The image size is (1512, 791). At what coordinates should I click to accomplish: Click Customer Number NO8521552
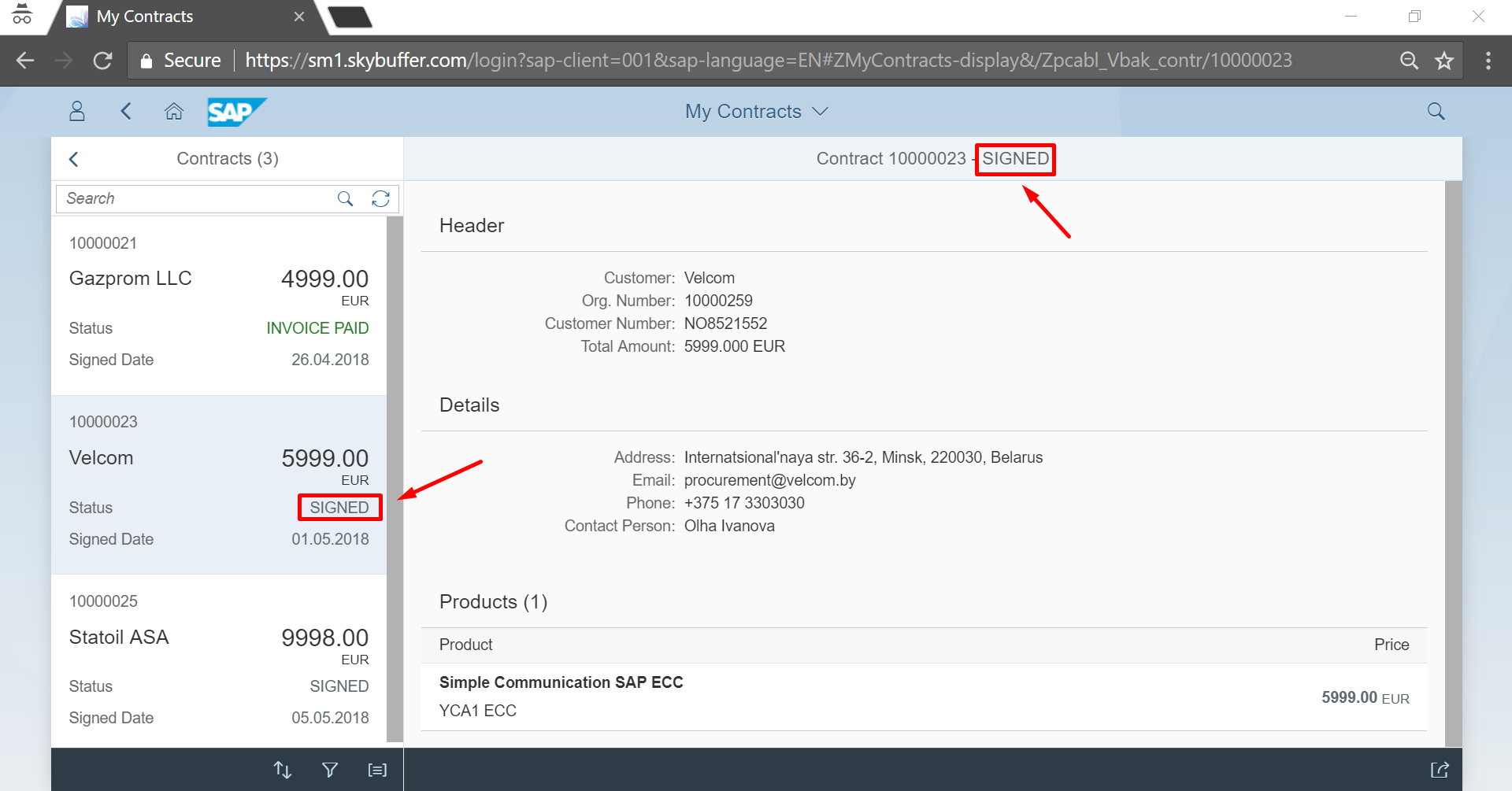725,323
